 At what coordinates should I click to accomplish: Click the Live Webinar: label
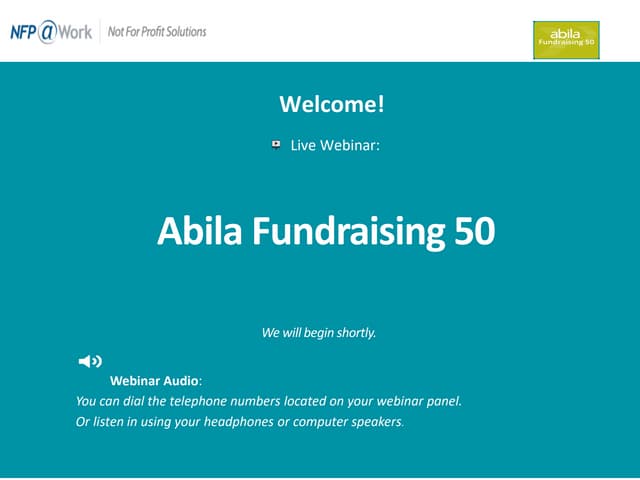point(335,146)
